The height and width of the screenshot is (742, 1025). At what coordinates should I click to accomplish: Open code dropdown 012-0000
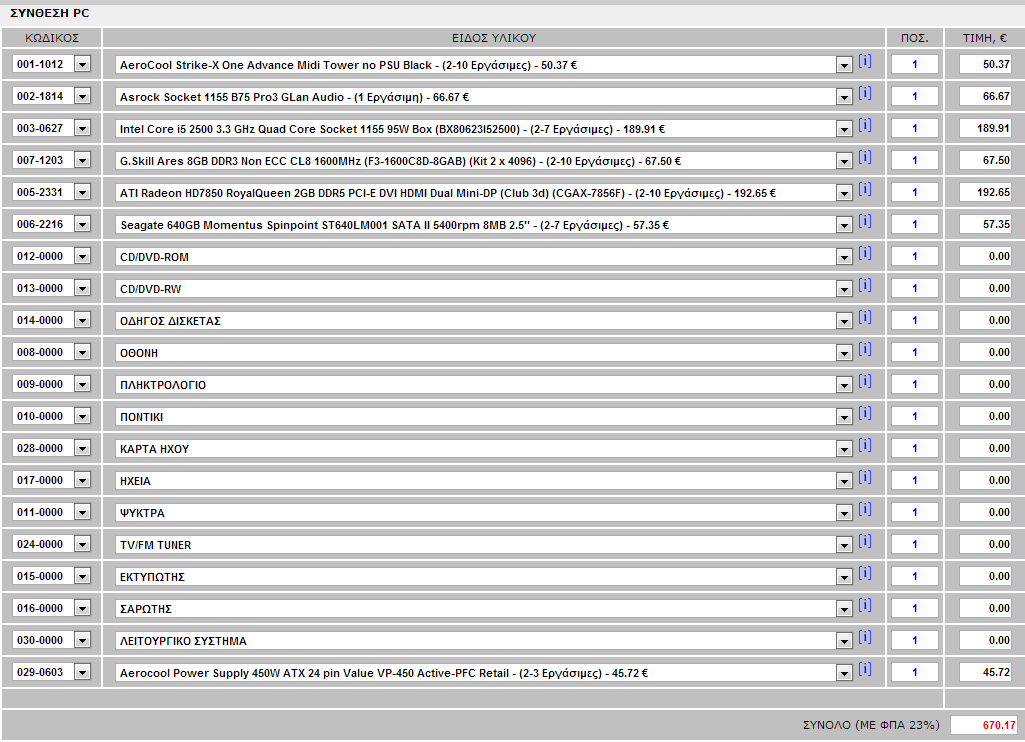pyautogui.click(x=82, y=256)
